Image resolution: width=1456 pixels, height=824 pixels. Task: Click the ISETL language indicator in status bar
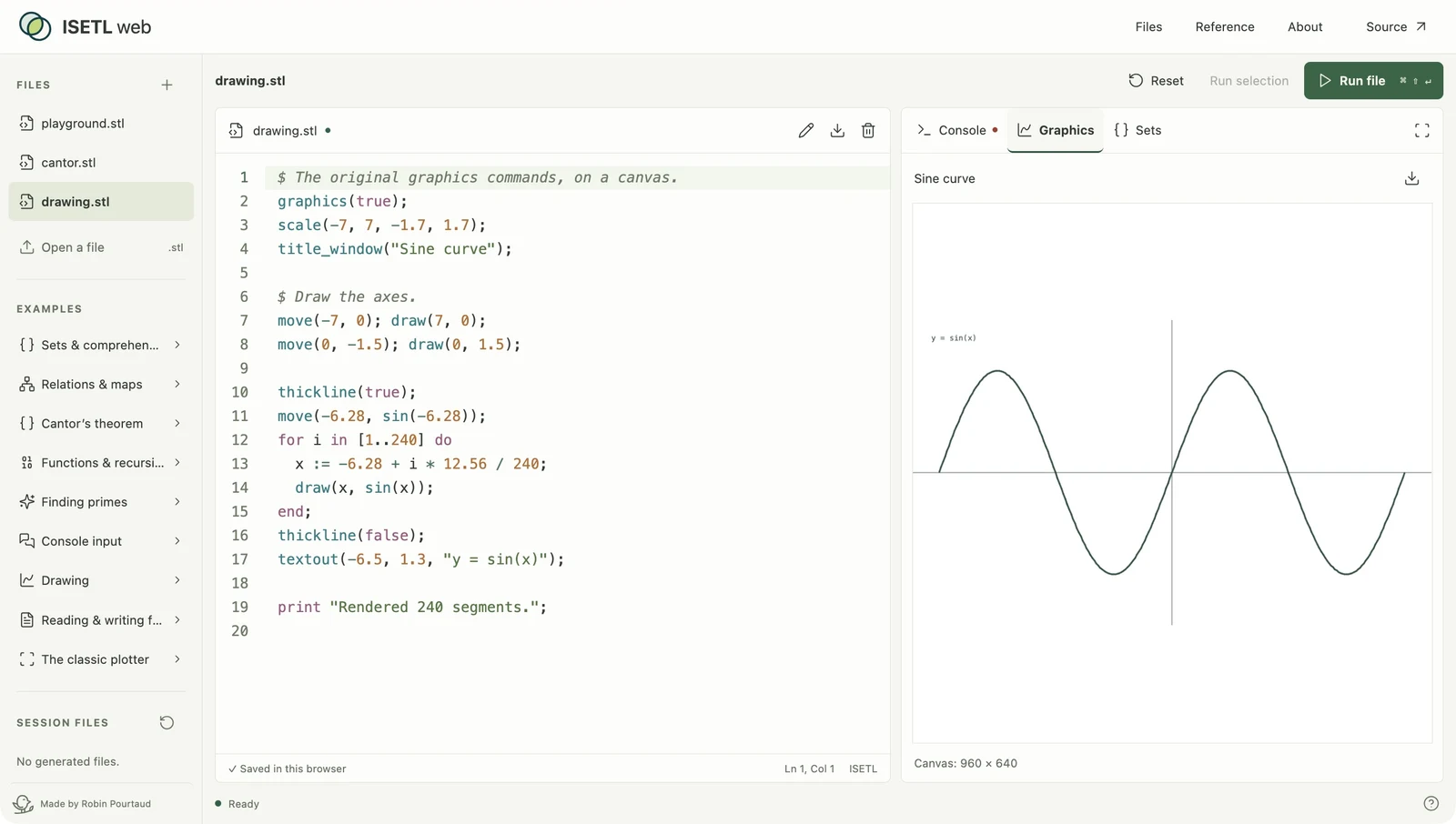[x=863, y=769]
